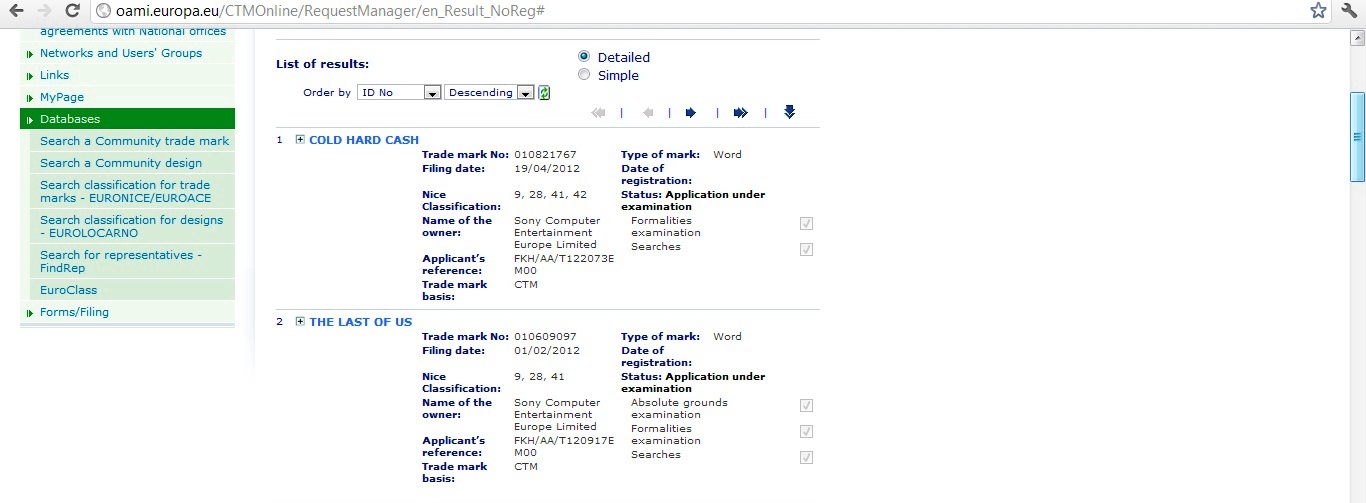Open EURONICE/EUROACE classification search
Screen dimensions: 1366x503
(x=125, y=191)
